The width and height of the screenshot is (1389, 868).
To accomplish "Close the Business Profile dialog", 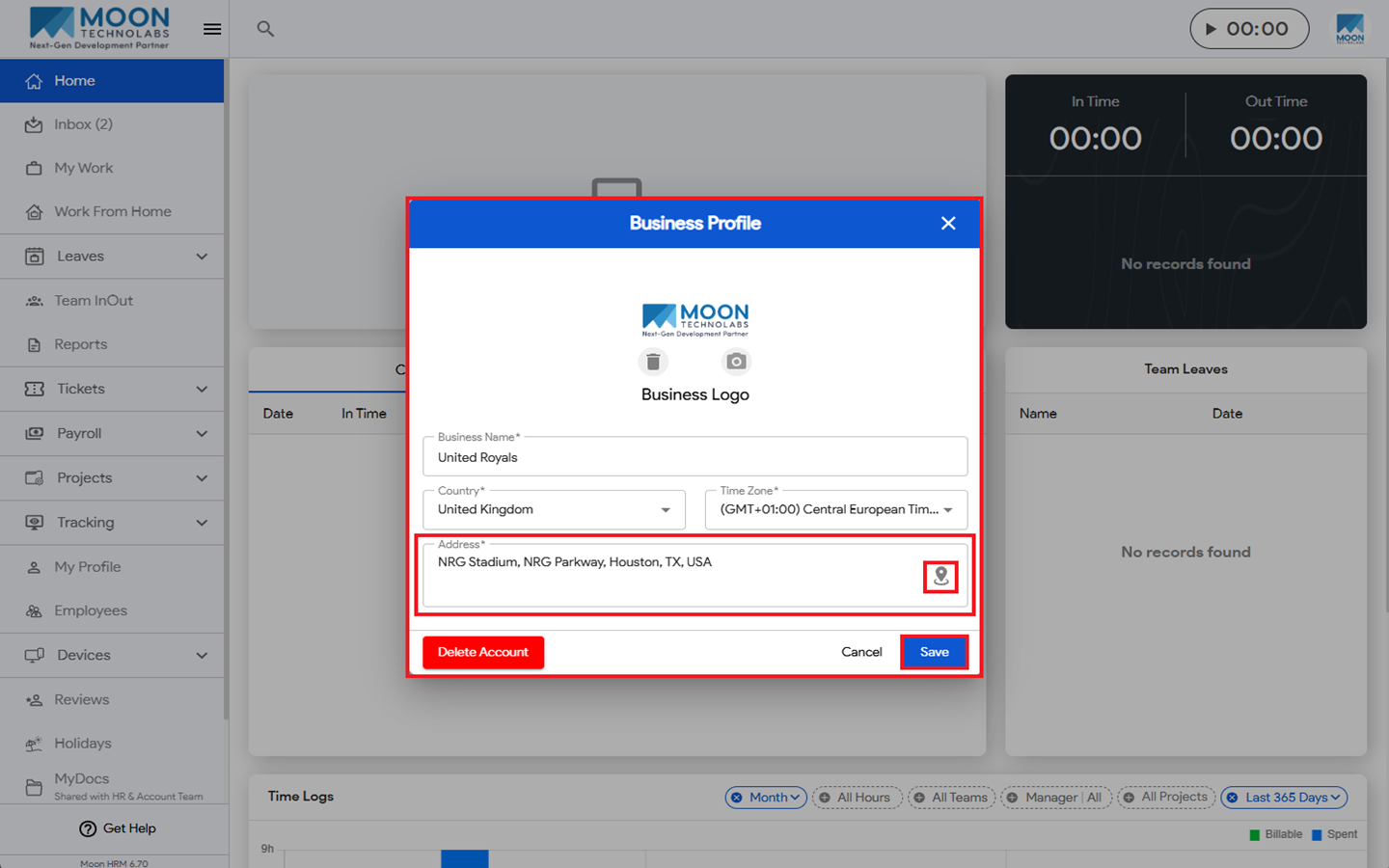I will click(948, 223).
